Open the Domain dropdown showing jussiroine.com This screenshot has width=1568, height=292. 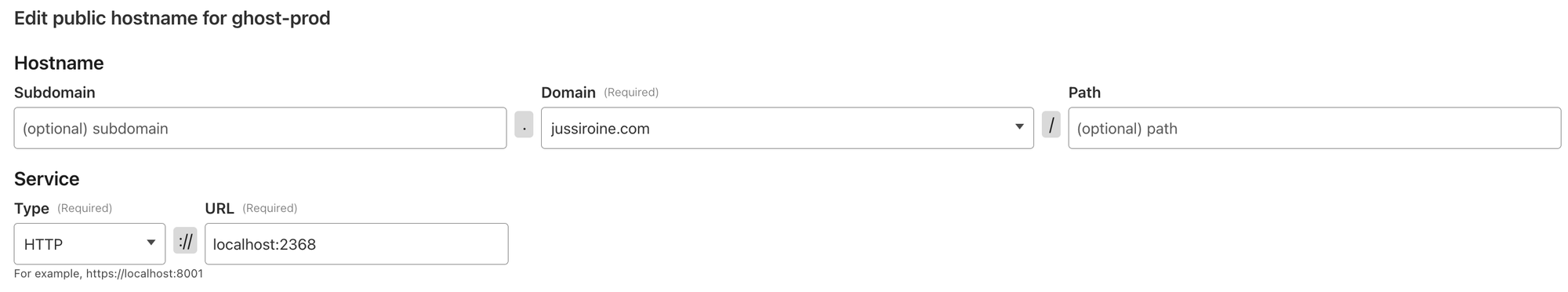[787, 128]
